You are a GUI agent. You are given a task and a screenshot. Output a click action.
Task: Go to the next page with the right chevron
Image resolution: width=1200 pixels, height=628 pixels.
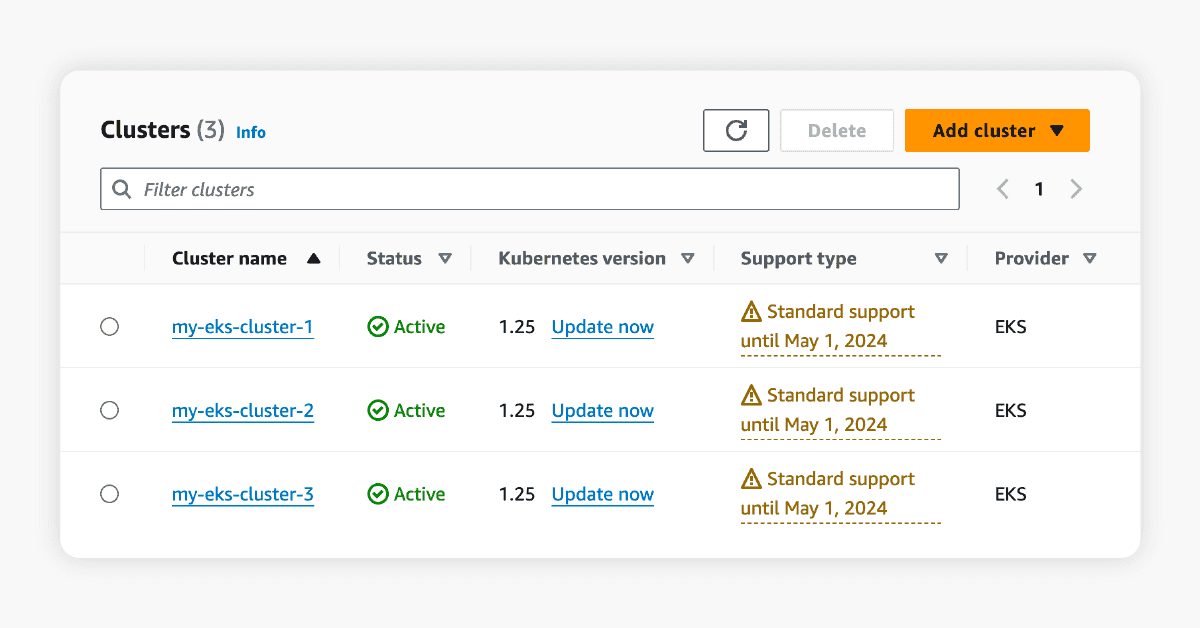click(1076, 189)
